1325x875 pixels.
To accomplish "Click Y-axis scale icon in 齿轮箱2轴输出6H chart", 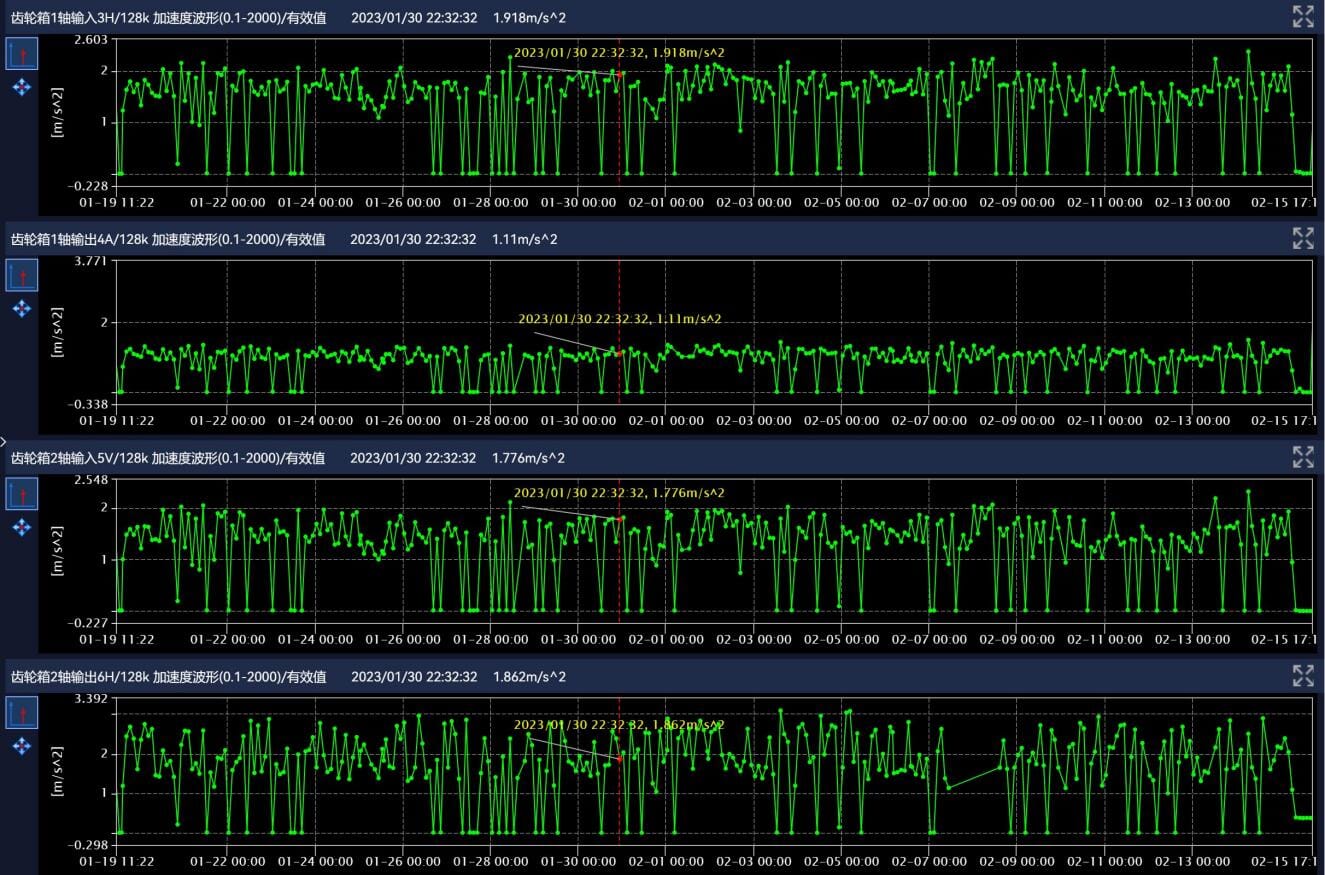I will (21, 713).
